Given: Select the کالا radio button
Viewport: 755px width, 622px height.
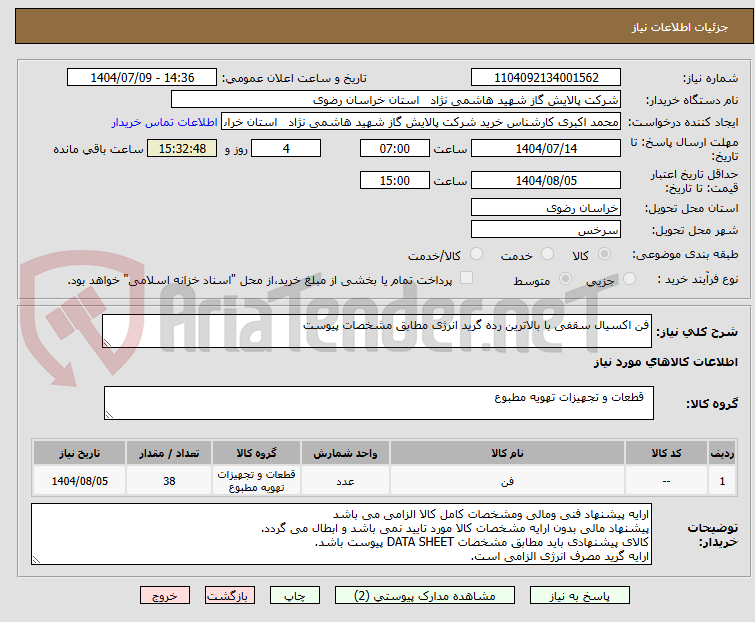Looking at the screenshot, I should (604, 254).
